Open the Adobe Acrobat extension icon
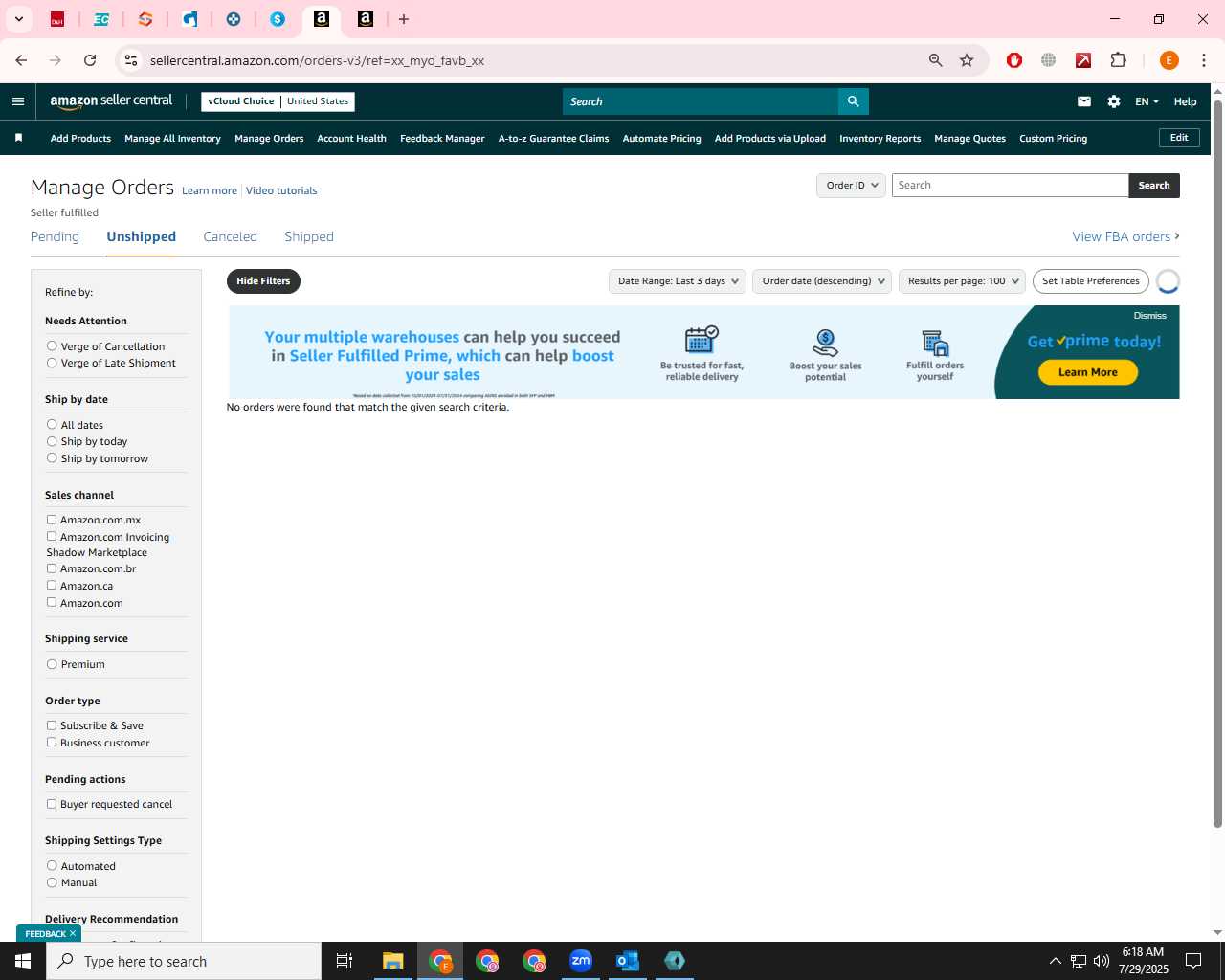The image size is (1225, 980). (x=1083, y=60)
